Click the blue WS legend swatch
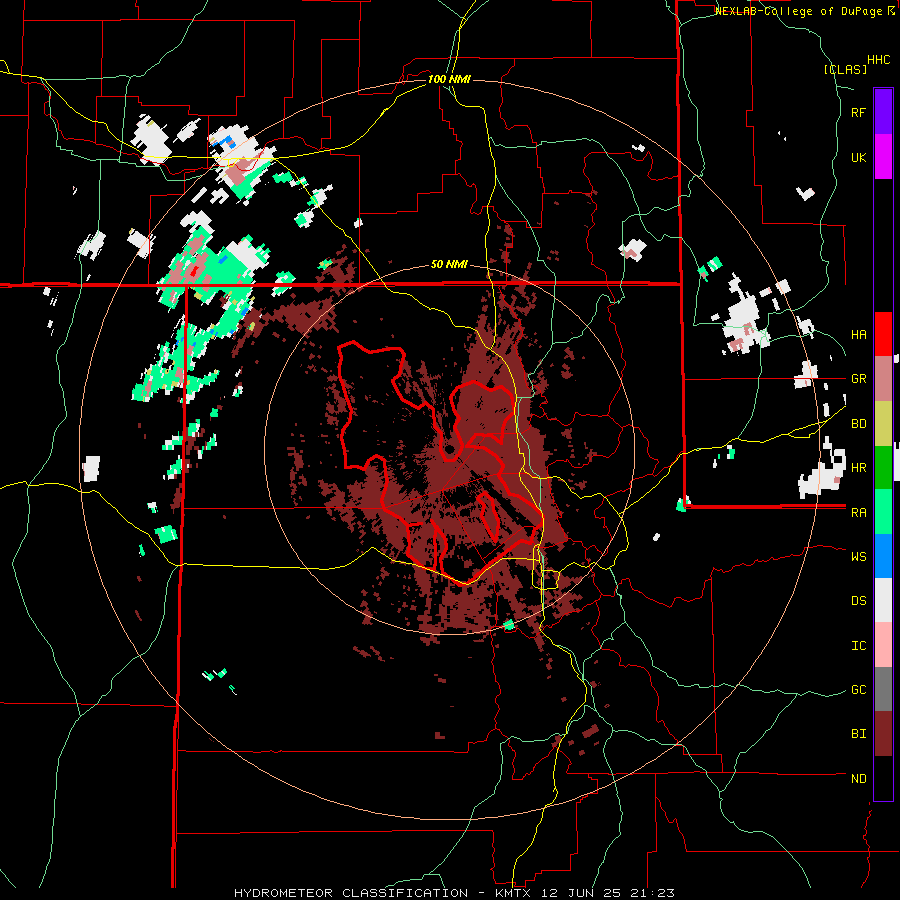 [x=883, y=556]
